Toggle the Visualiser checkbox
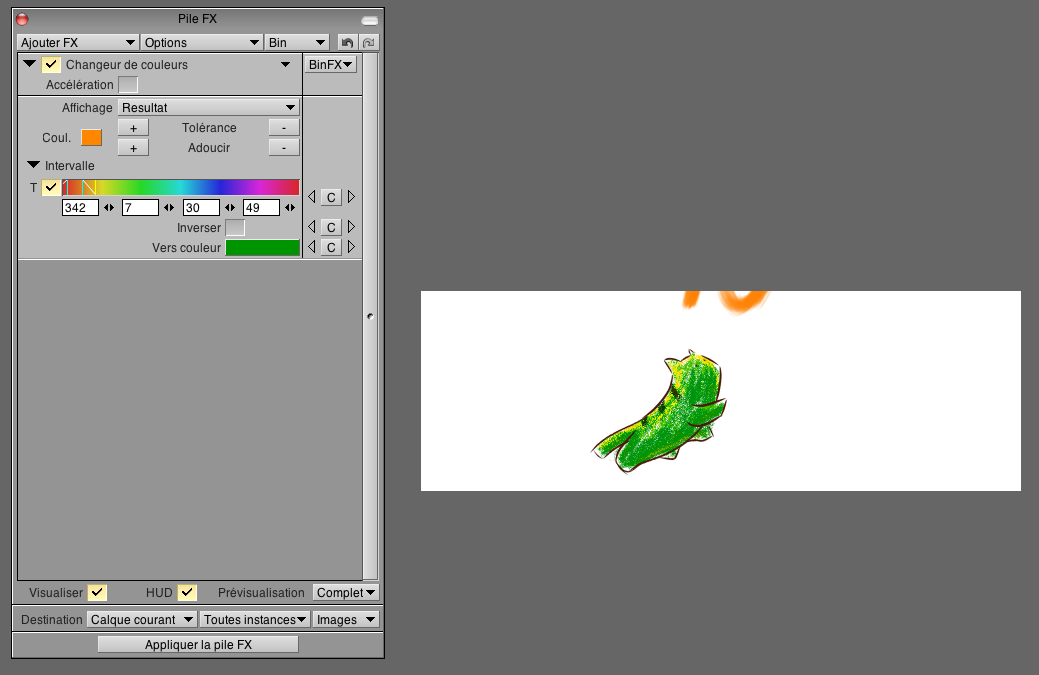 point(97,592)
